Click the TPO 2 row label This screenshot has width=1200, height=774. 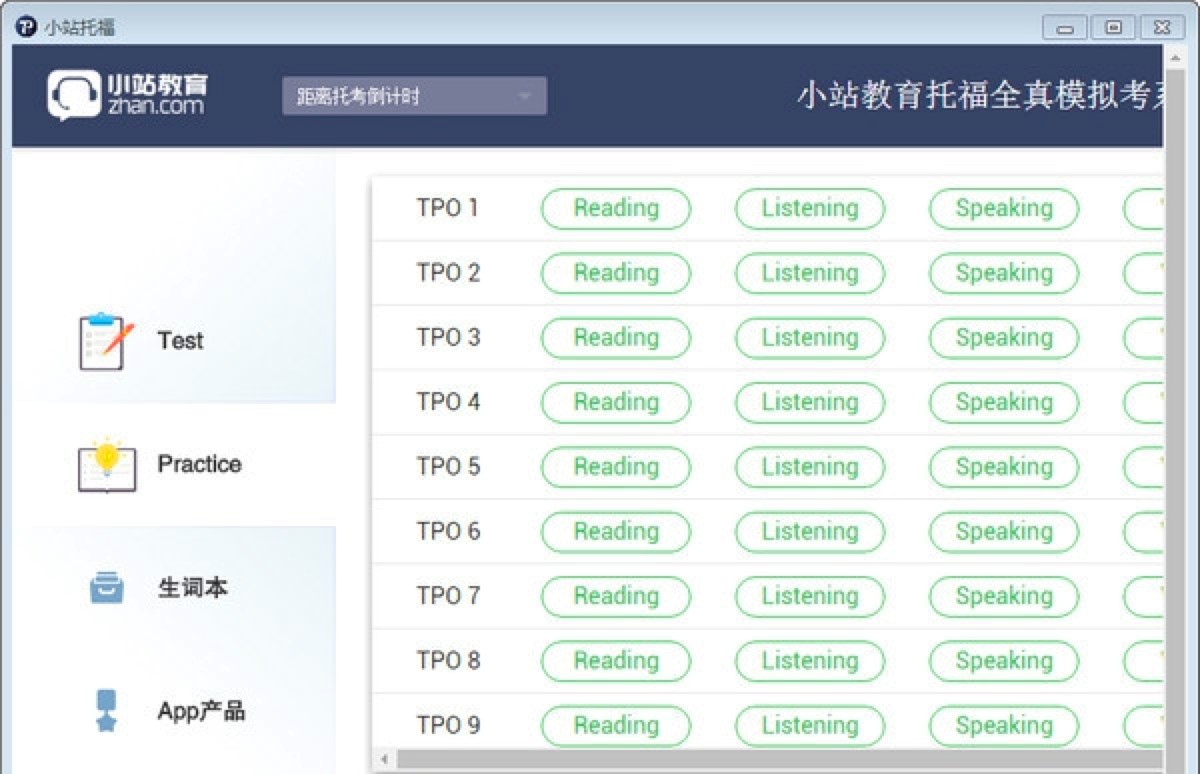coord(448,273)
